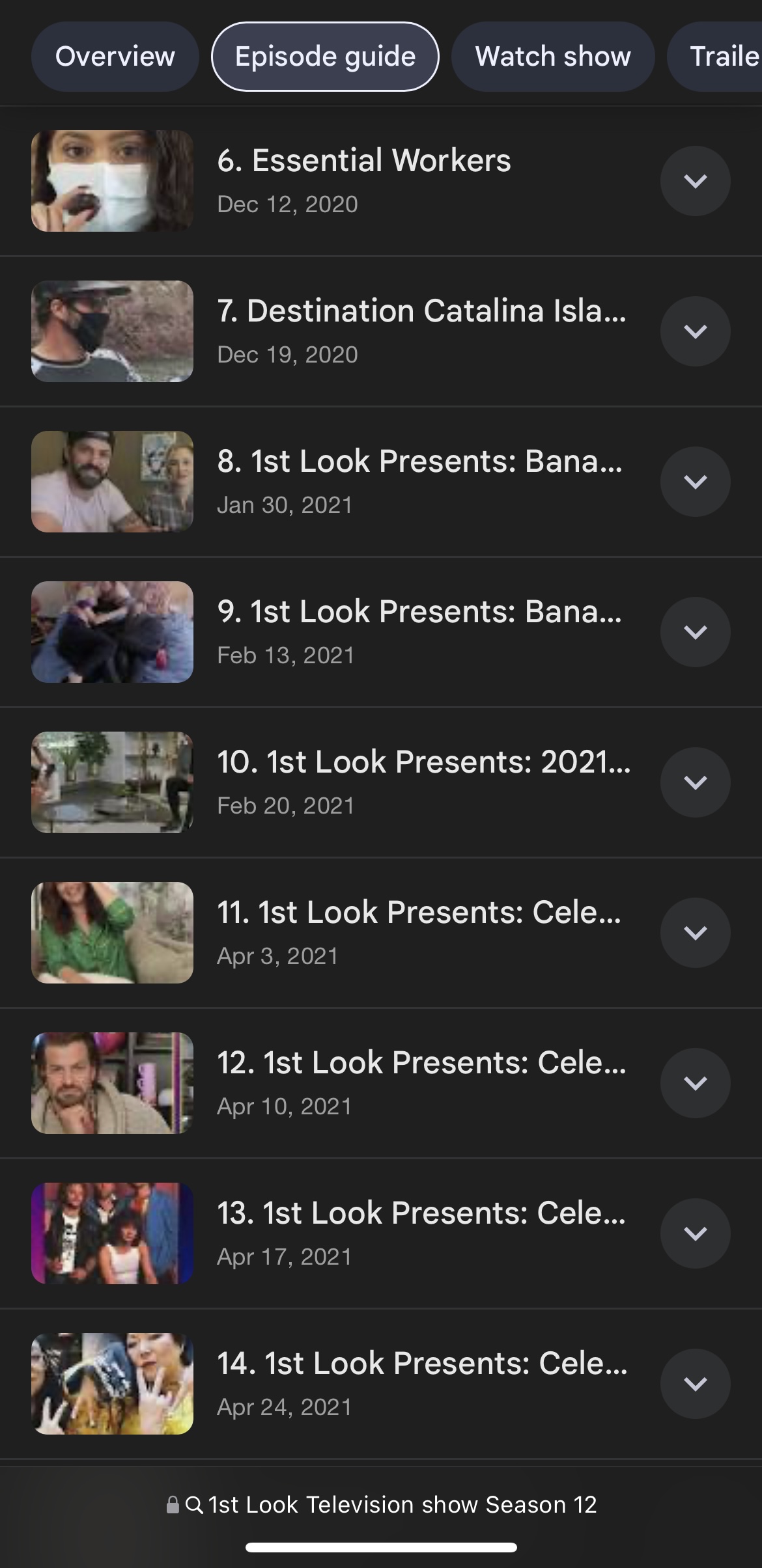Screen dimensions: 762x1568
Task: Tap the episode 14 thumbnail
Action: pyautogui.click(x=112, y=1384)
